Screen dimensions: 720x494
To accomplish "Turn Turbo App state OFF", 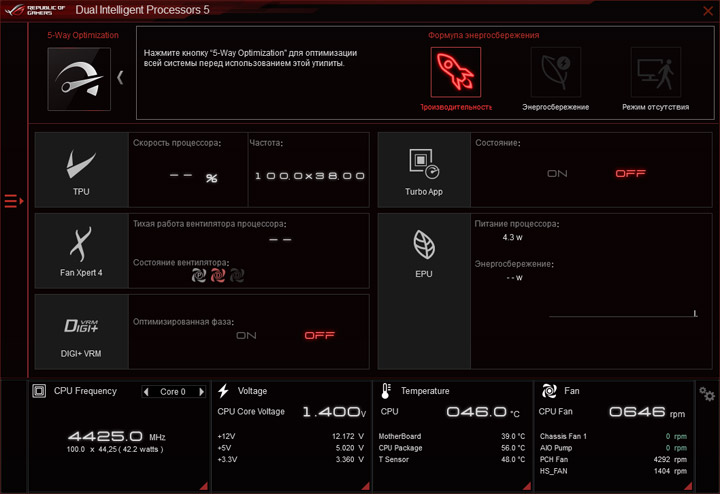I will [x=630, y=174].
